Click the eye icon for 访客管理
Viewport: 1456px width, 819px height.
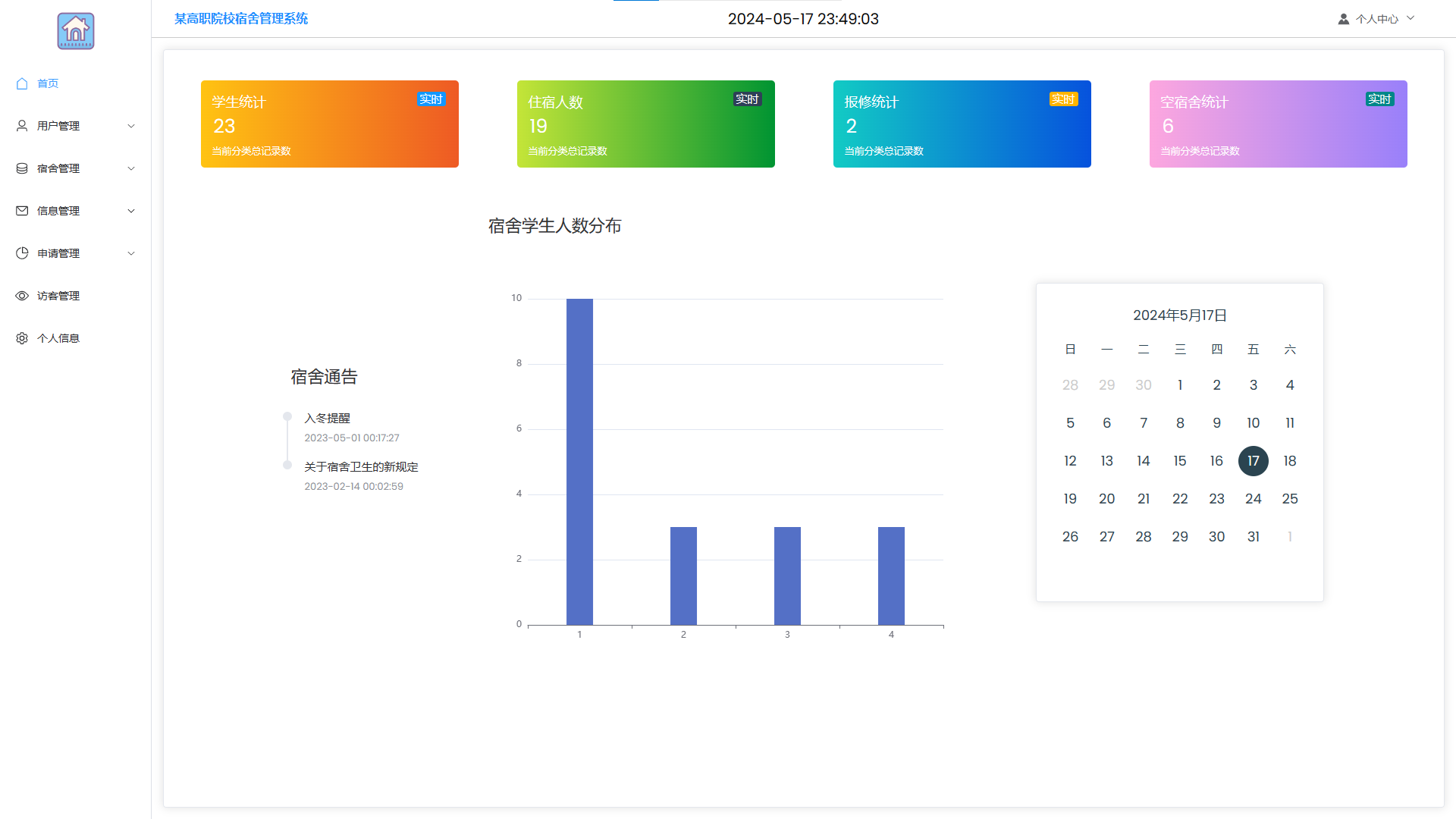click(x=22, y=296)
